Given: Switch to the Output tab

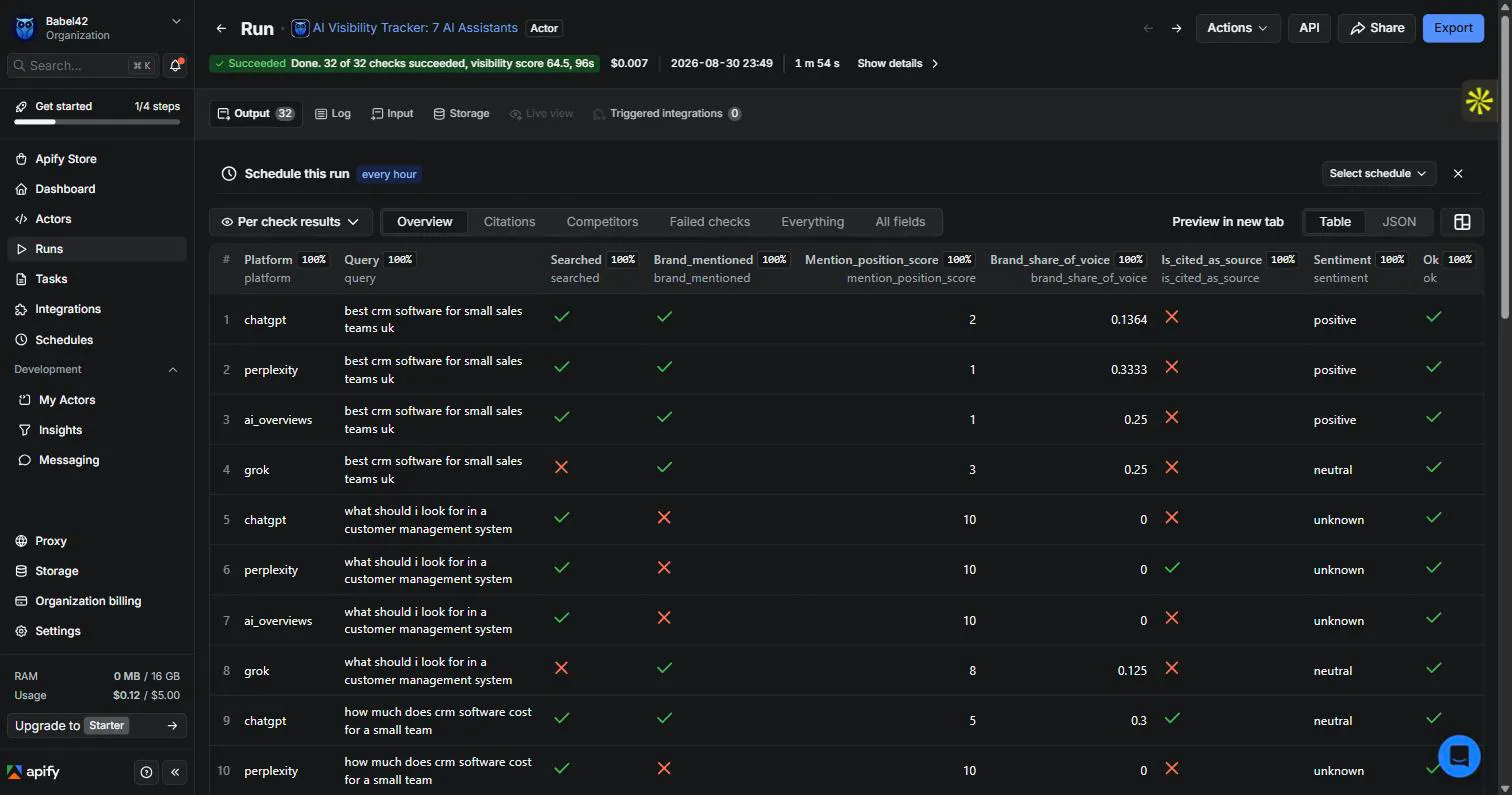Looking at the screenshot, I should click(255, 114).
